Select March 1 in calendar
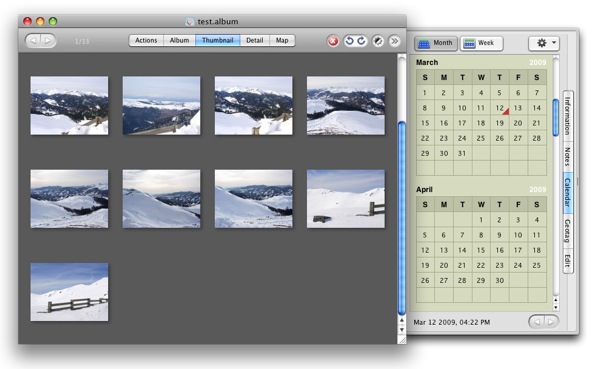The width and height of the screenshot is (600, 369). tap(425, 93)
